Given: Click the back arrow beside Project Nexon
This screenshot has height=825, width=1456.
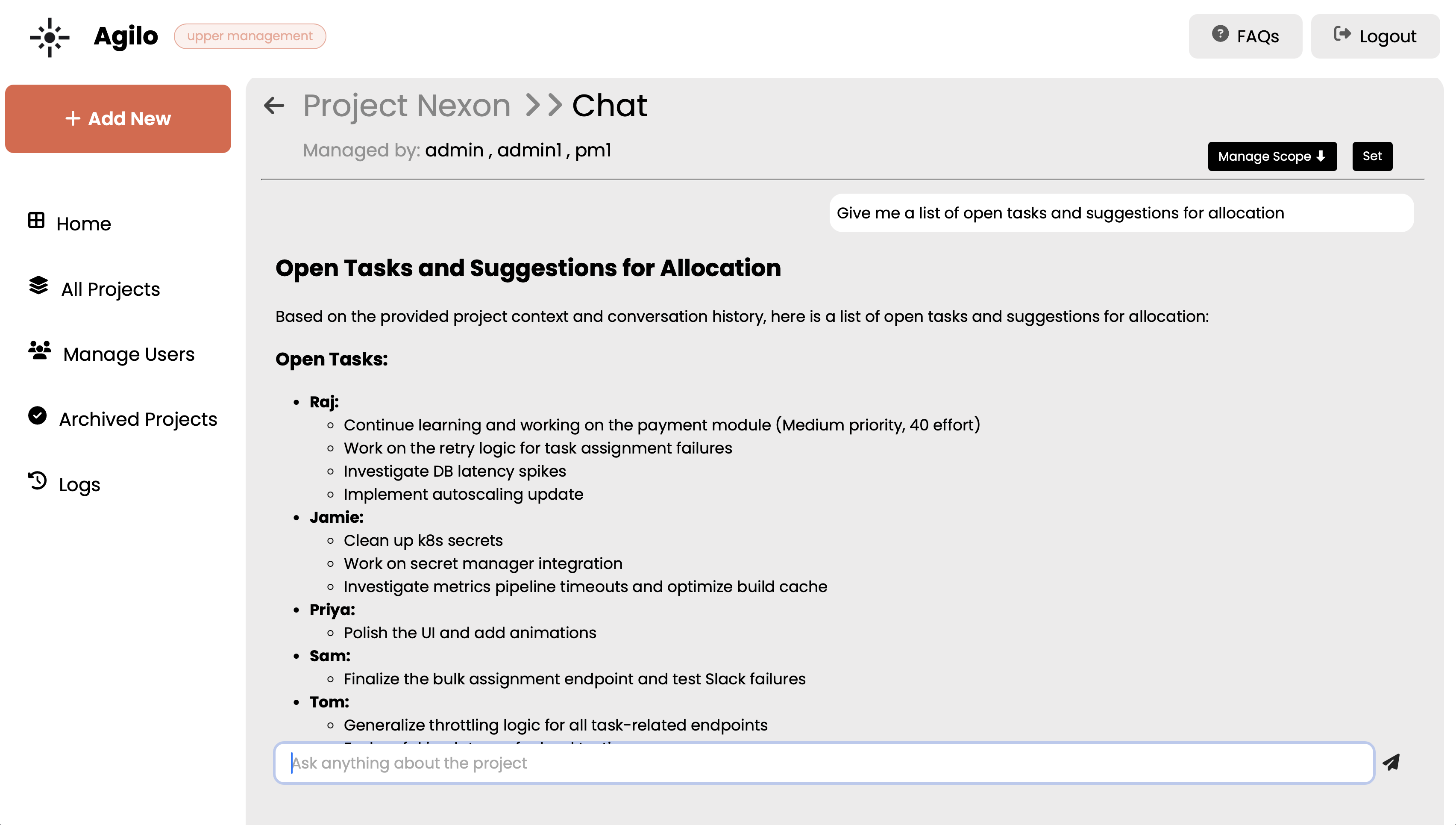Looking at the screenshot, I should click(274, 106).
